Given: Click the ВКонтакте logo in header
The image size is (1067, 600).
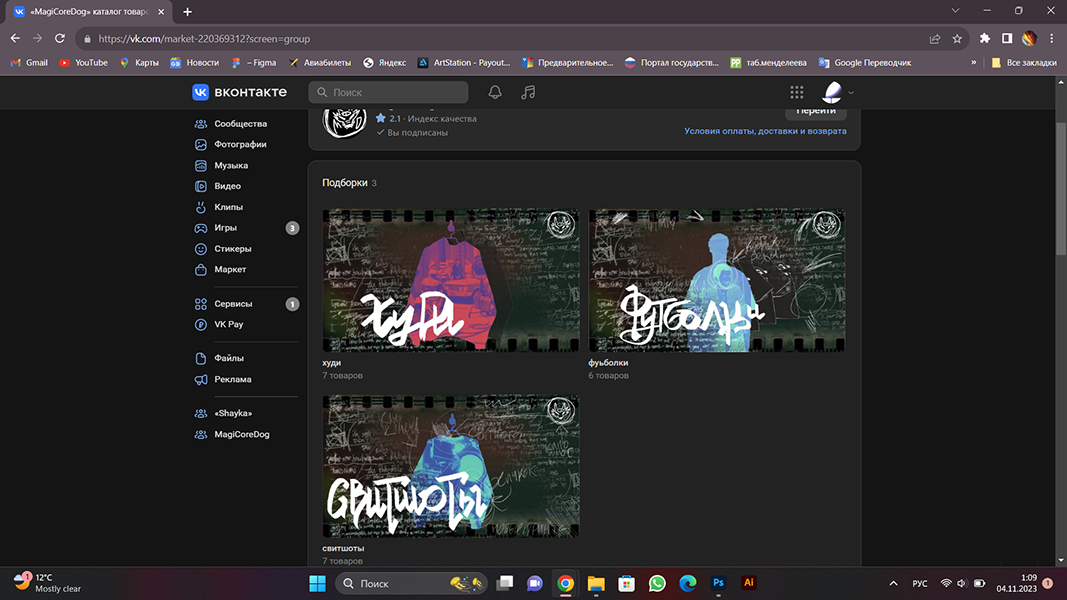Looking at the screenshot, I should 240,92.
